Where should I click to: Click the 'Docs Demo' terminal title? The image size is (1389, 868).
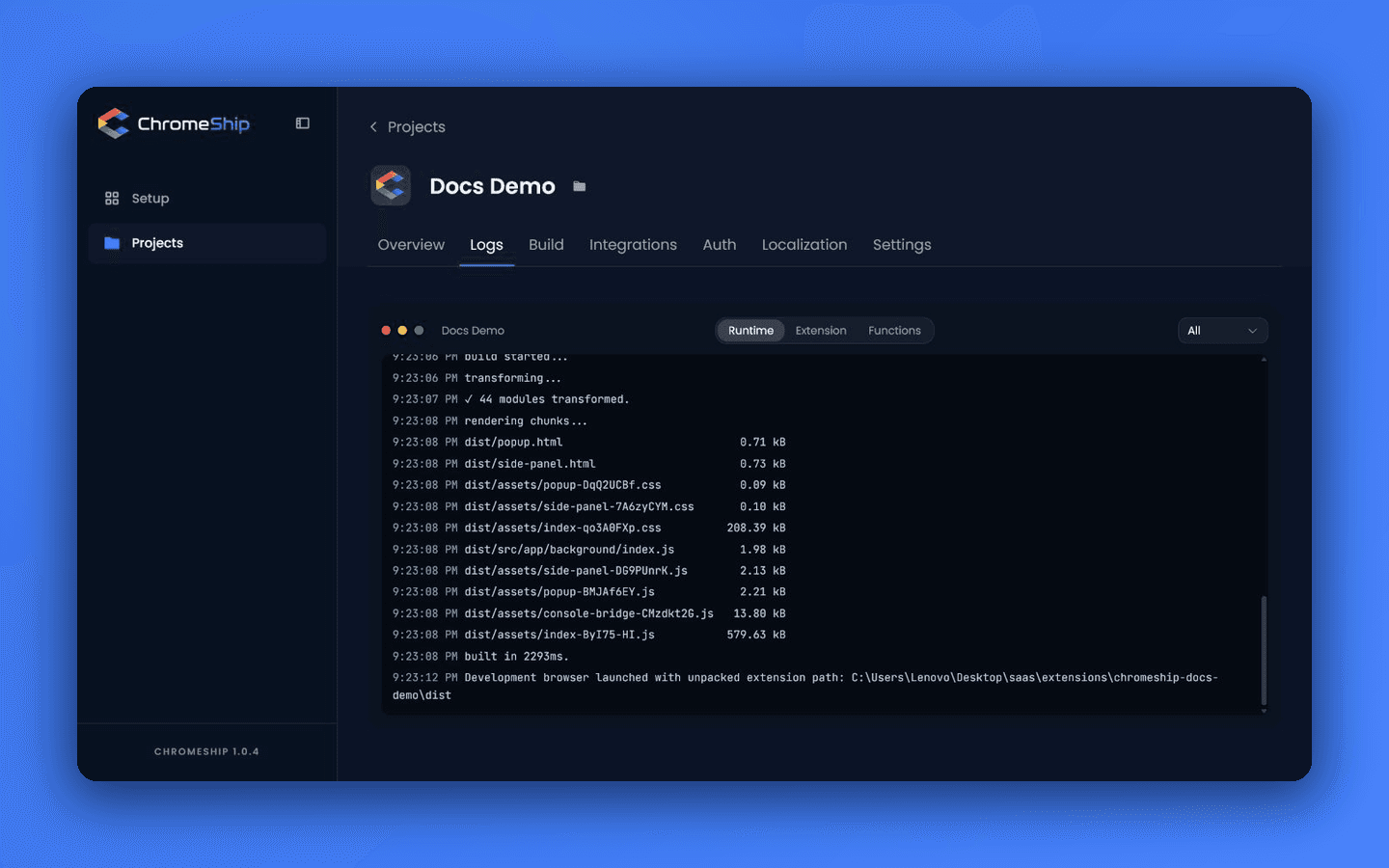click(473, 331)
